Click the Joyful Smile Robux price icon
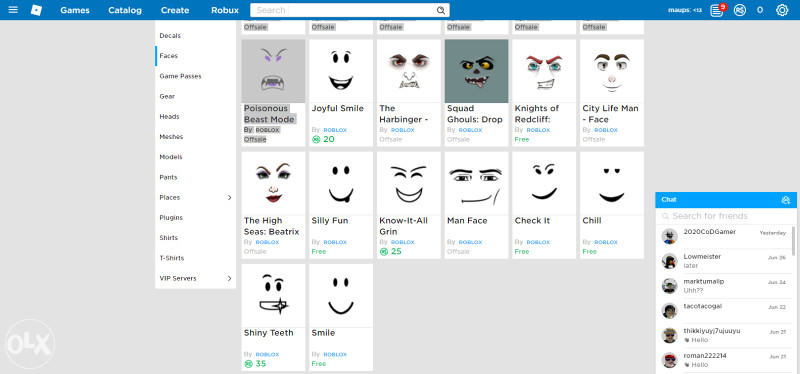800x374 pixels. [316, 139]
